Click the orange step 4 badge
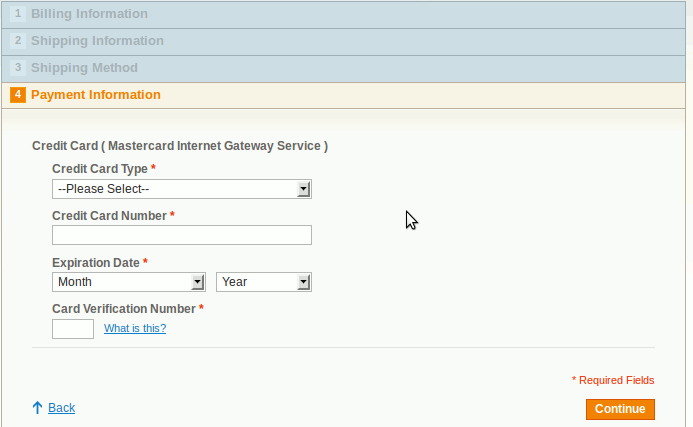The width and height of the screenshot is (693, 427). (x=18, y=95)
